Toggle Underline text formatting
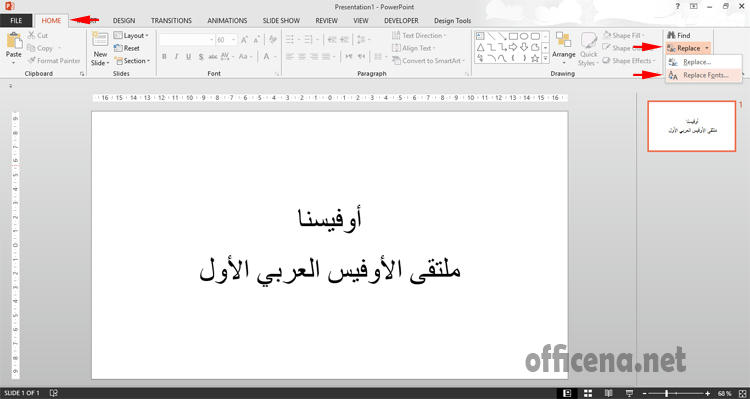This screenshot has height=399, width=750. pos(188,56)
